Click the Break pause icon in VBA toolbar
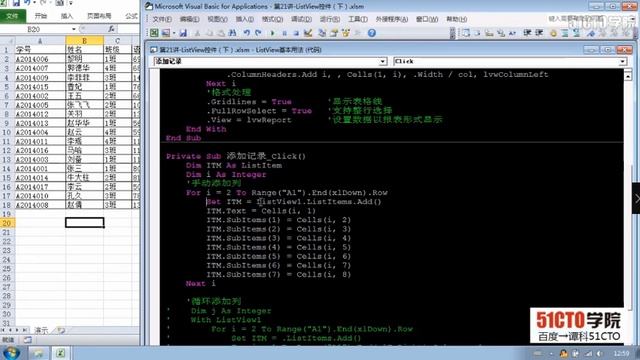Image resolution: width=640 pixels, height=360 pixels. point(284,33)
